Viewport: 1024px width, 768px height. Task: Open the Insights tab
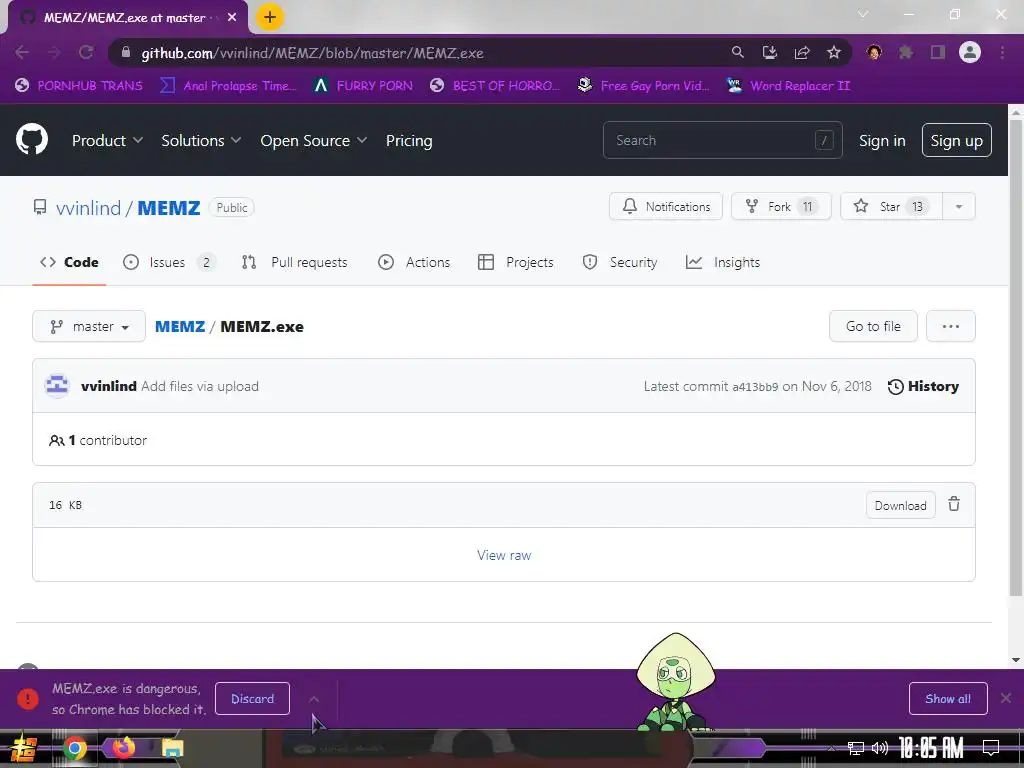coord(723,262)
